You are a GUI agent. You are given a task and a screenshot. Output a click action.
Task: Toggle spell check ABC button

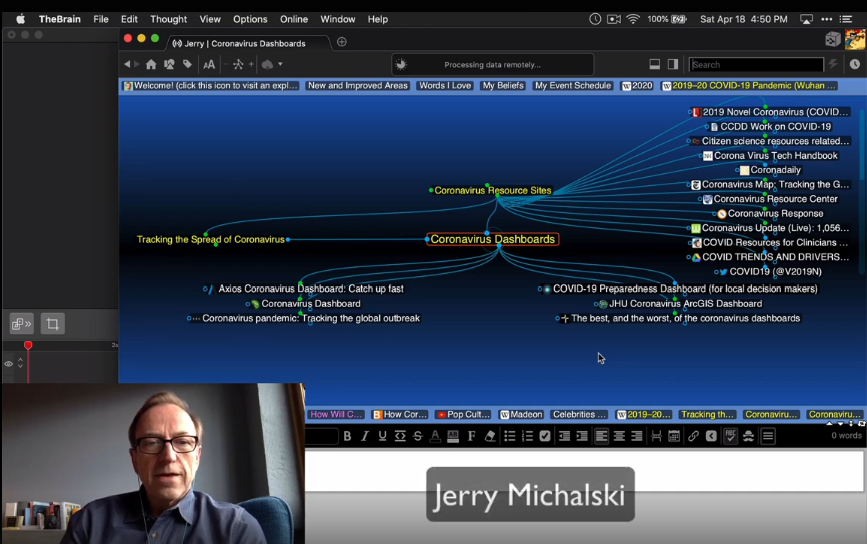(730, 436)
